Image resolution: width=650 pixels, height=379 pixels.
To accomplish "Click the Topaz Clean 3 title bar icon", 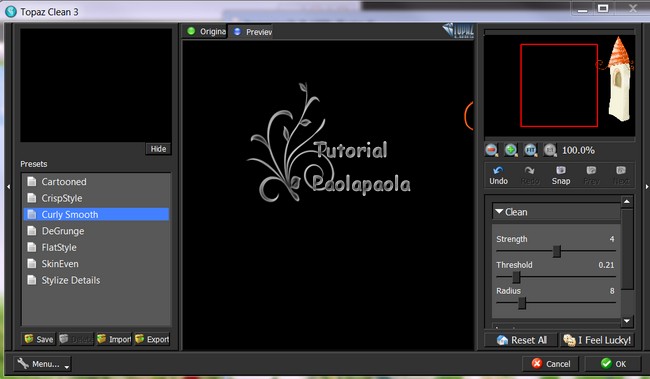I will coord(11,12).
